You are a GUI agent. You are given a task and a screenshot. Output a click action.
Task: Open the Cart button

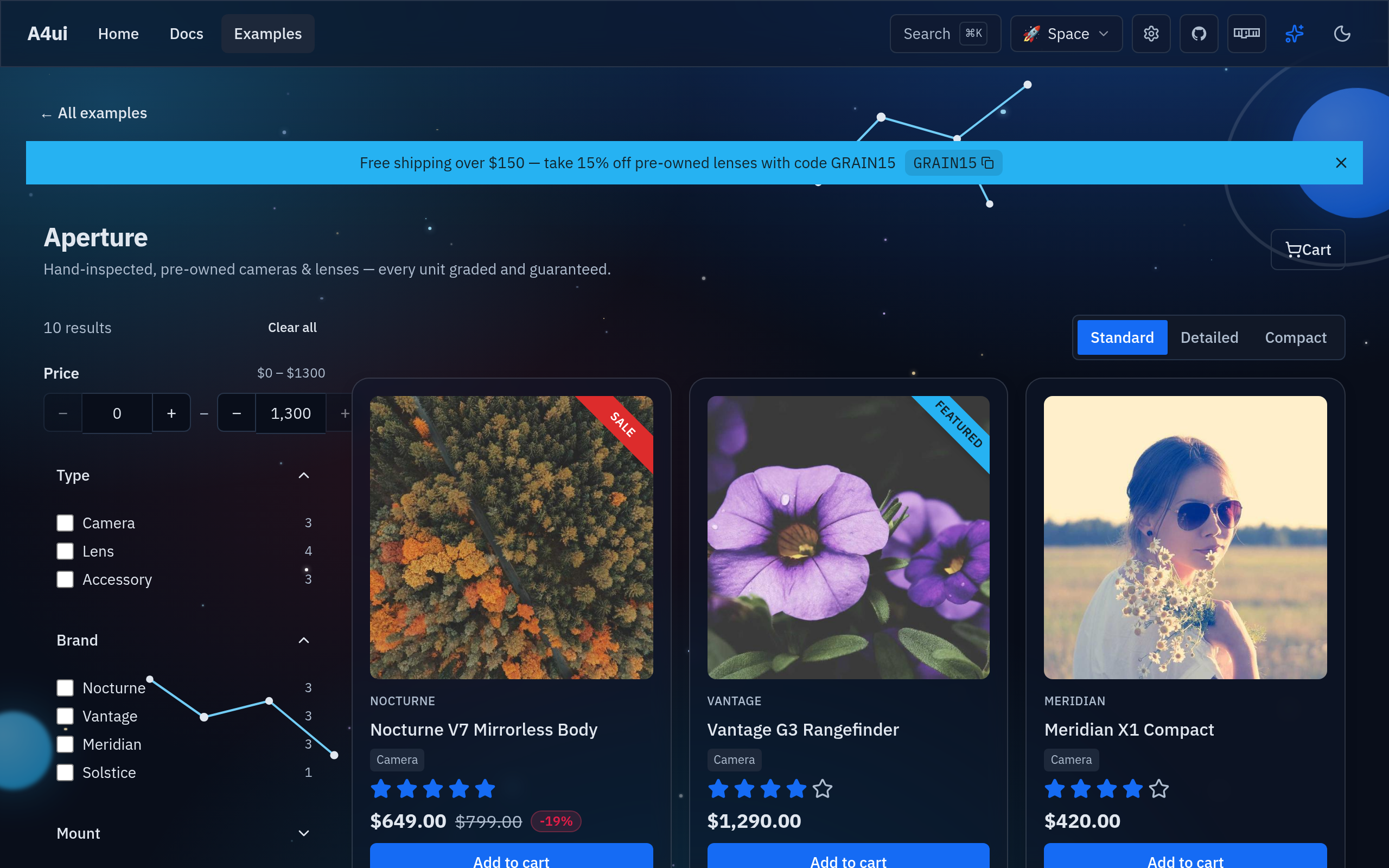(1308, 250)
